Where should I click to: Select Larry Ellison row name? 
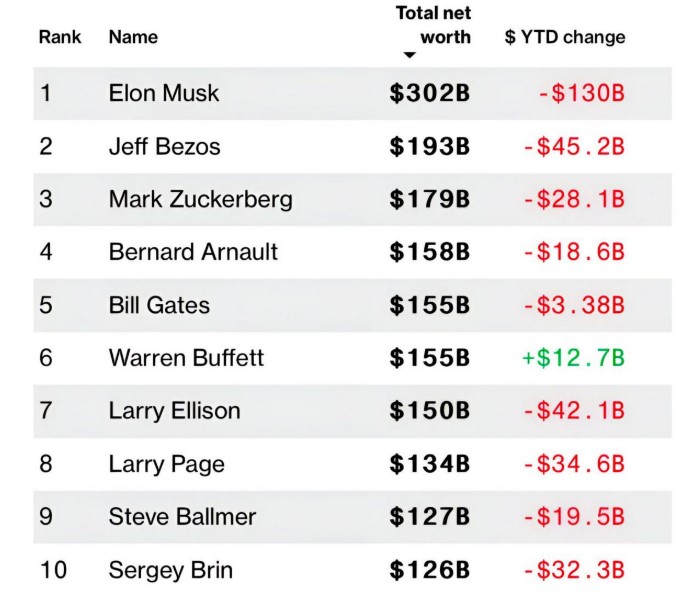tap(174, 411)
